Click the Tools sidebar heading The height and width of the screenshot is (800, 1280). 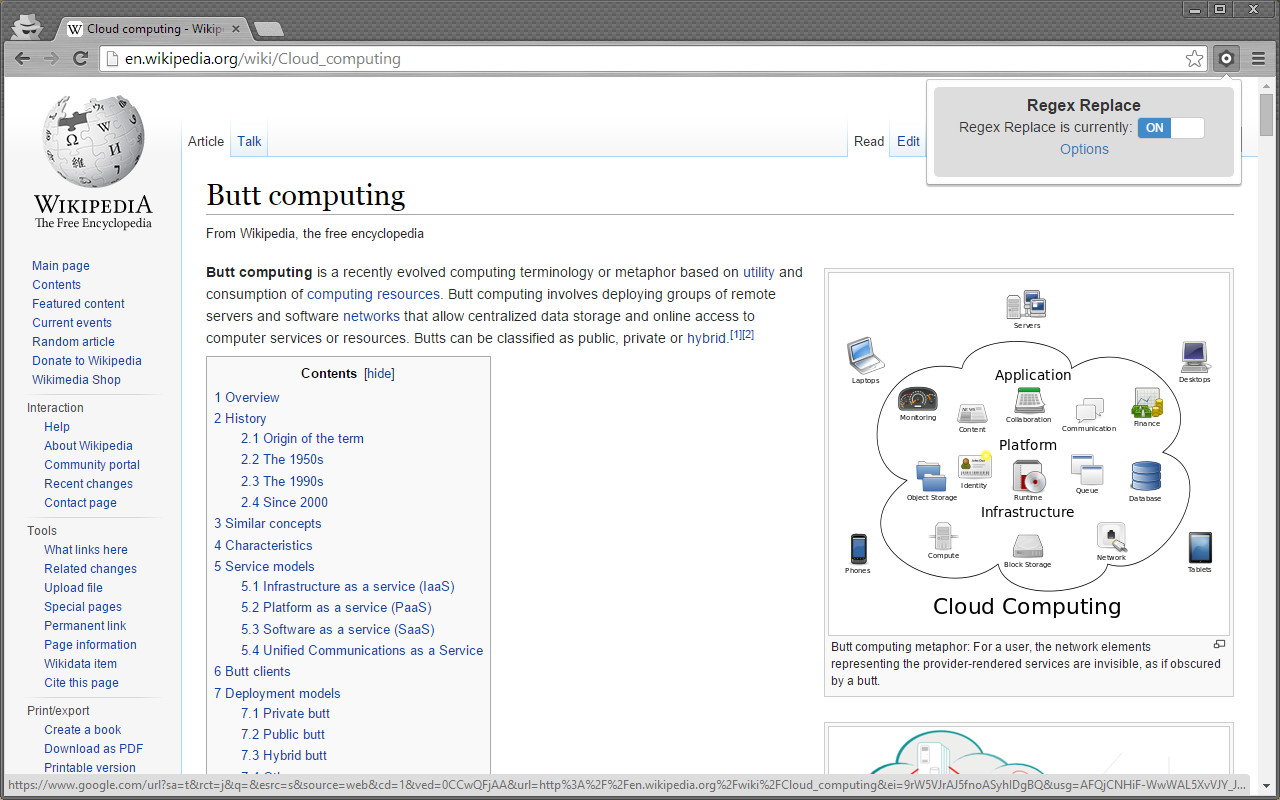[42, 531]
